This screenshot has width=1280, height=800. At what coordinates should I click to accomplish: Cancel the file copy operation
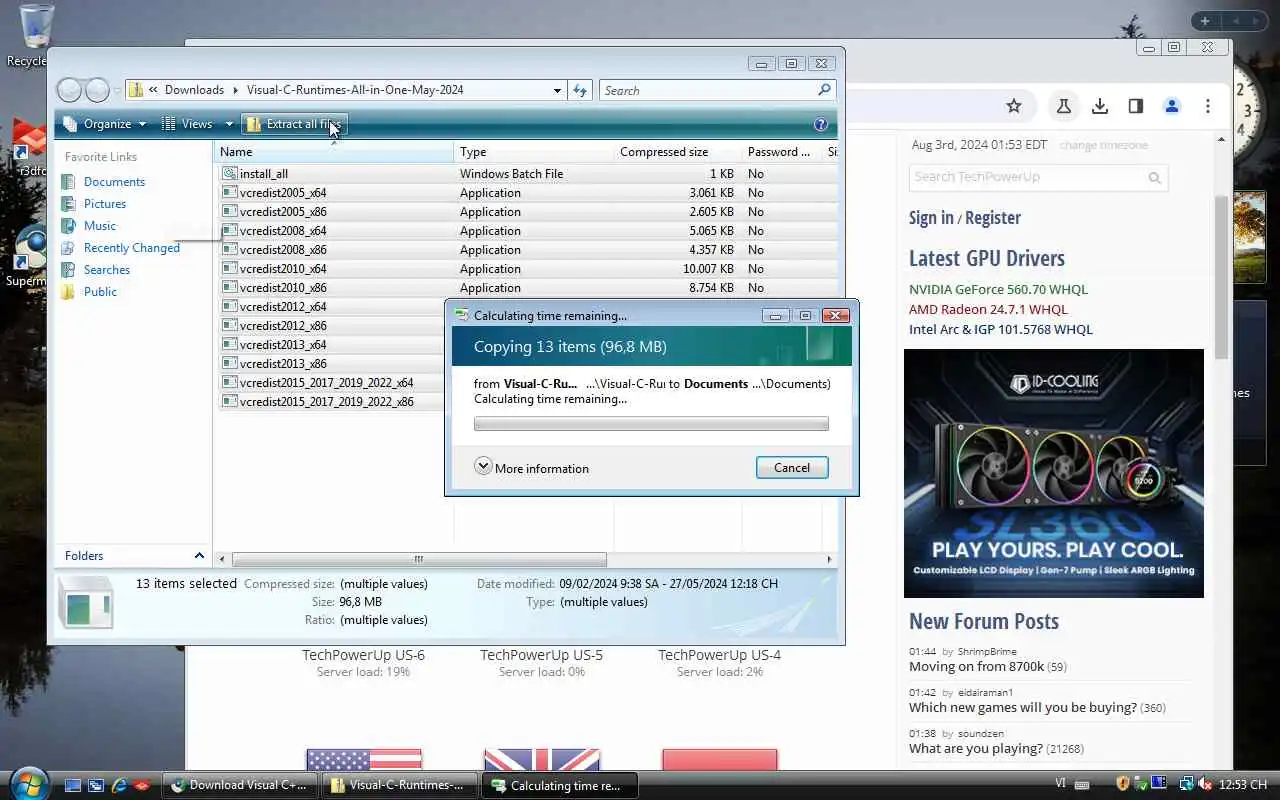coord(792,468)
